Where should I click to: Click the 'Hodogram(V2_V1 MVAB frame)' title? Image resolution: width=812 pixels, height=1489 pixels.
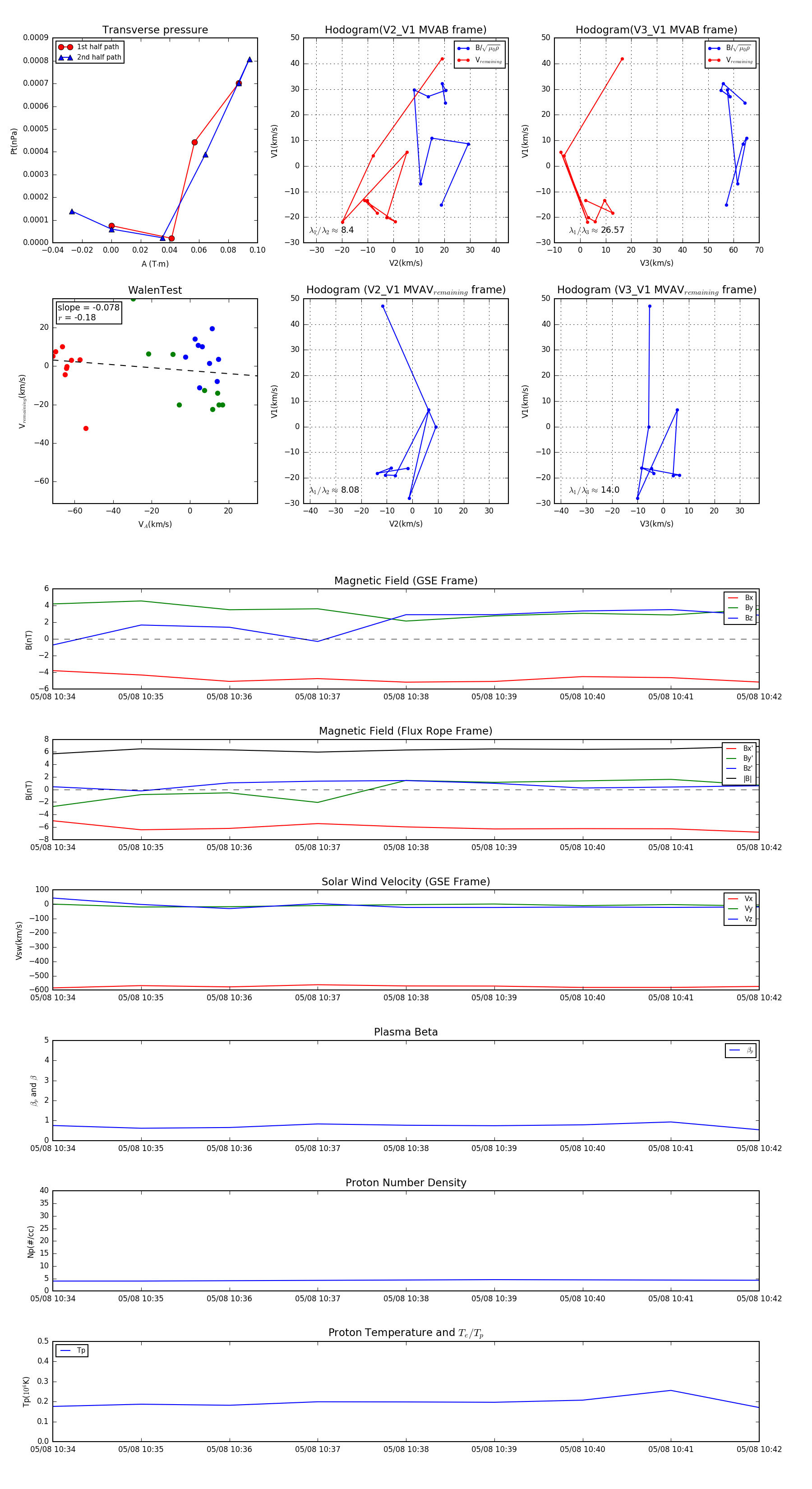pyautogui.click(x=406, y=29)
